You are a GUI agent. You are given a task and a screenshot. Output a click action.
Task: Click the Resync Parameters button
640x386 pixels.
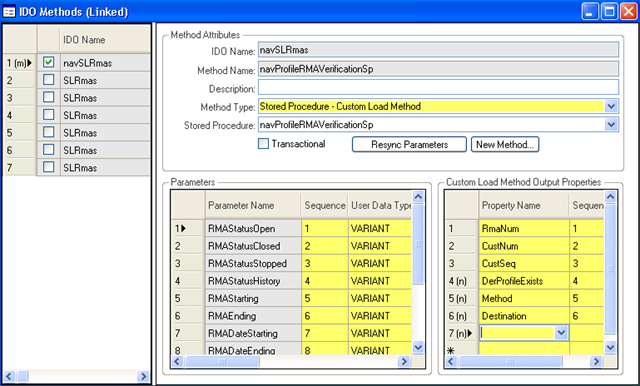[409, 144]
